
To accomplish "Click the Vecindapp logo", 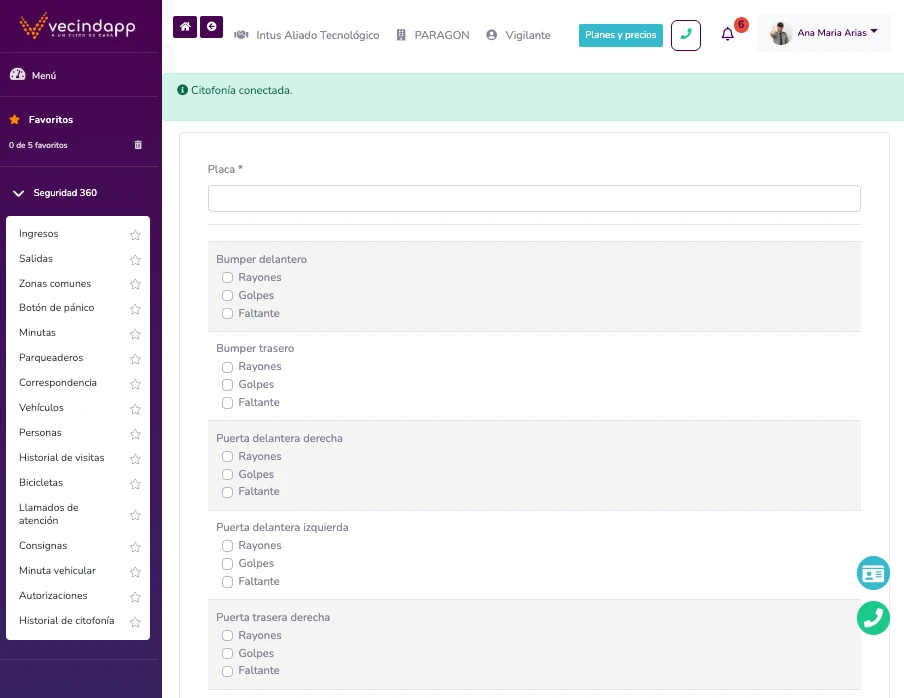I will point(78,26).
